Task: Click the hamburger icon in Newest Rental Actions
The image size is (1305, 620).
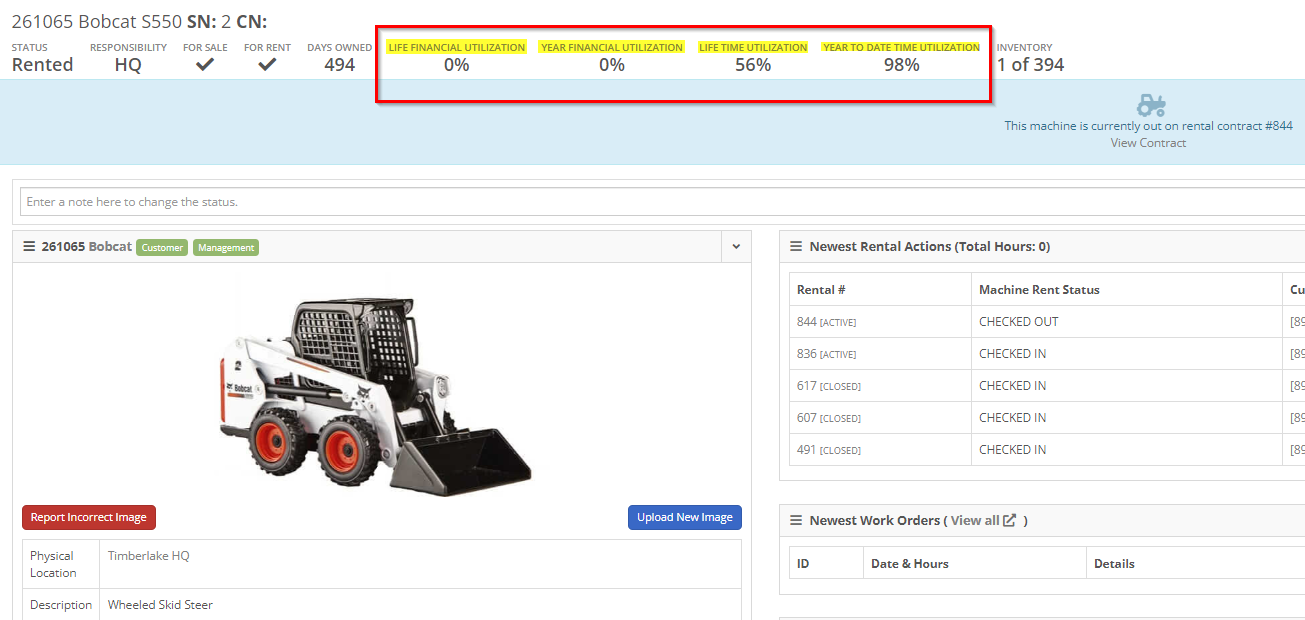Action: coord(796,247)
